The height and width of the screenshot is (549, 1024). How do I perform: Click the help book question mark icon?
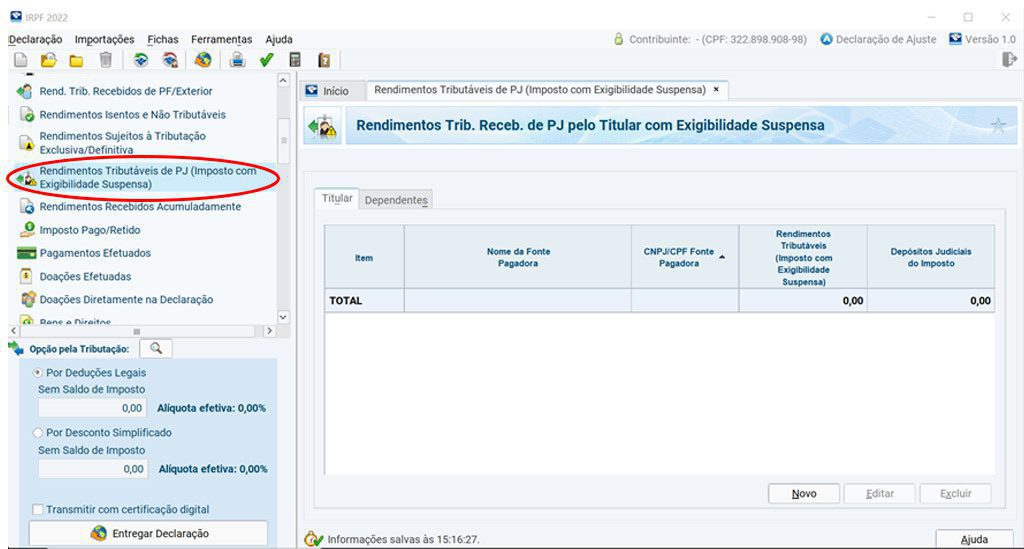click(x=324, y=61)
